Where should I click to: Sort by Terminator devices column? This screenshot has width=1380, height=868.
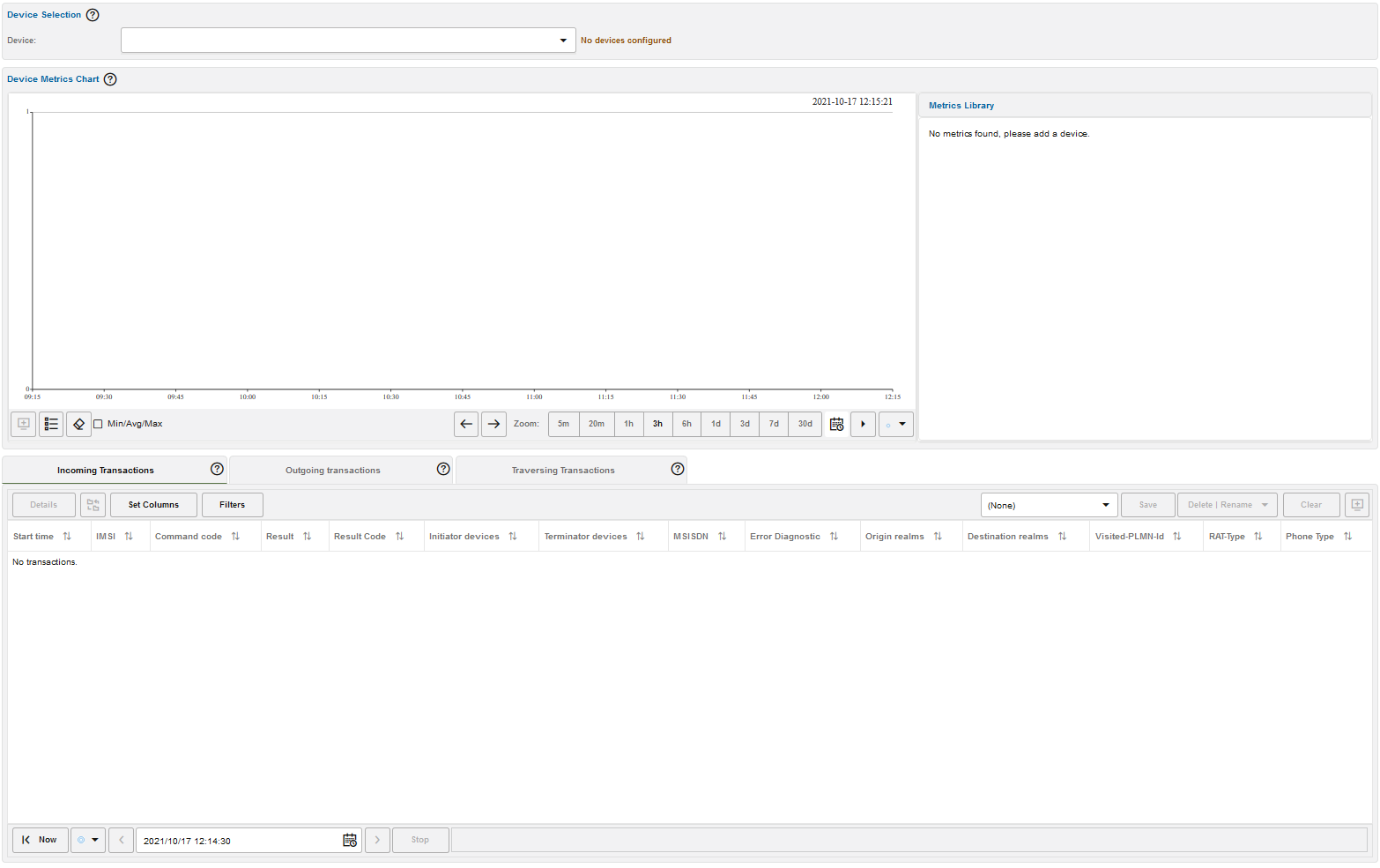coord(641,537)
